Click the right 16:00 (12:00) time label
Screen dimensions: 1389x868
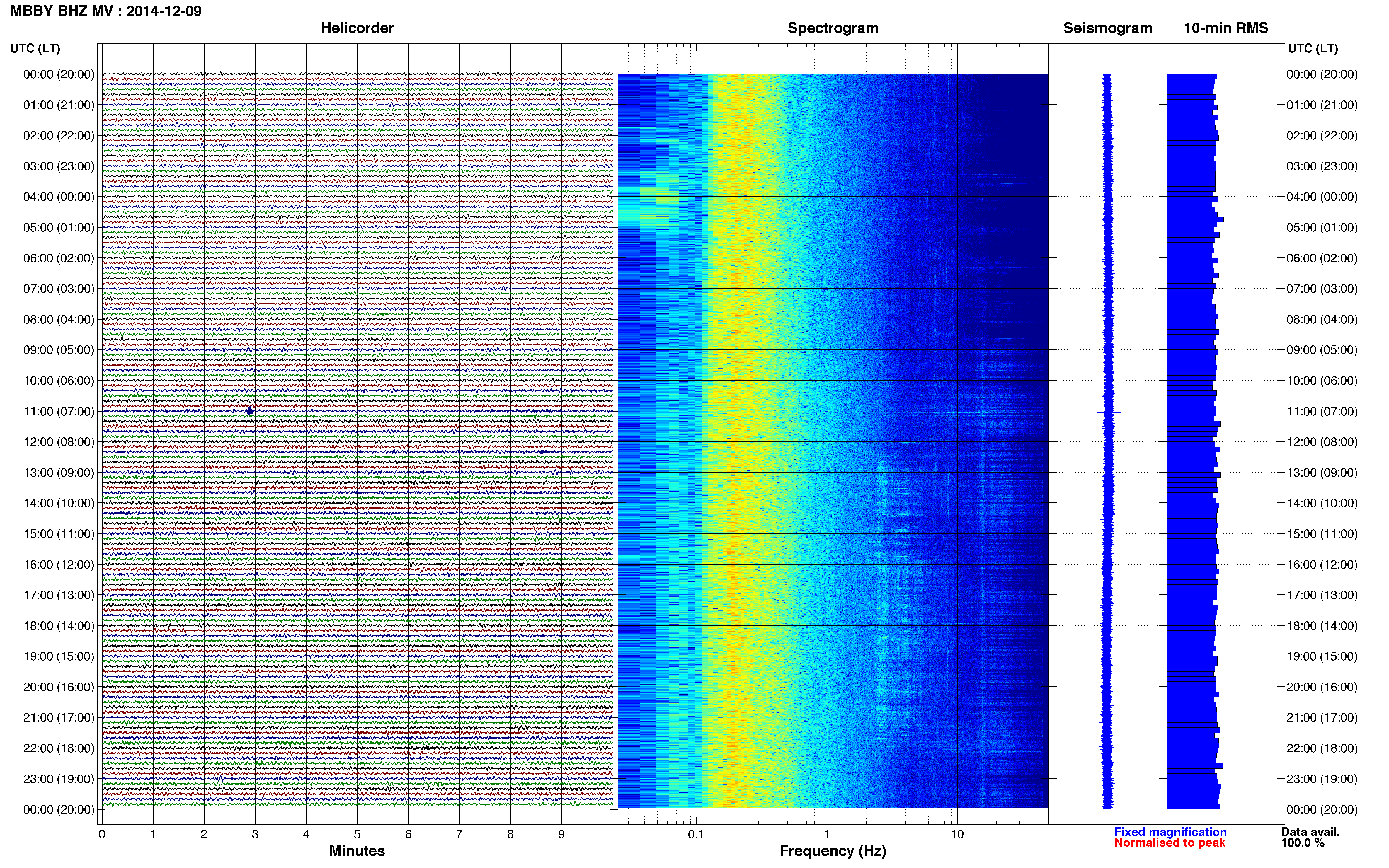tap(1322, 564)
